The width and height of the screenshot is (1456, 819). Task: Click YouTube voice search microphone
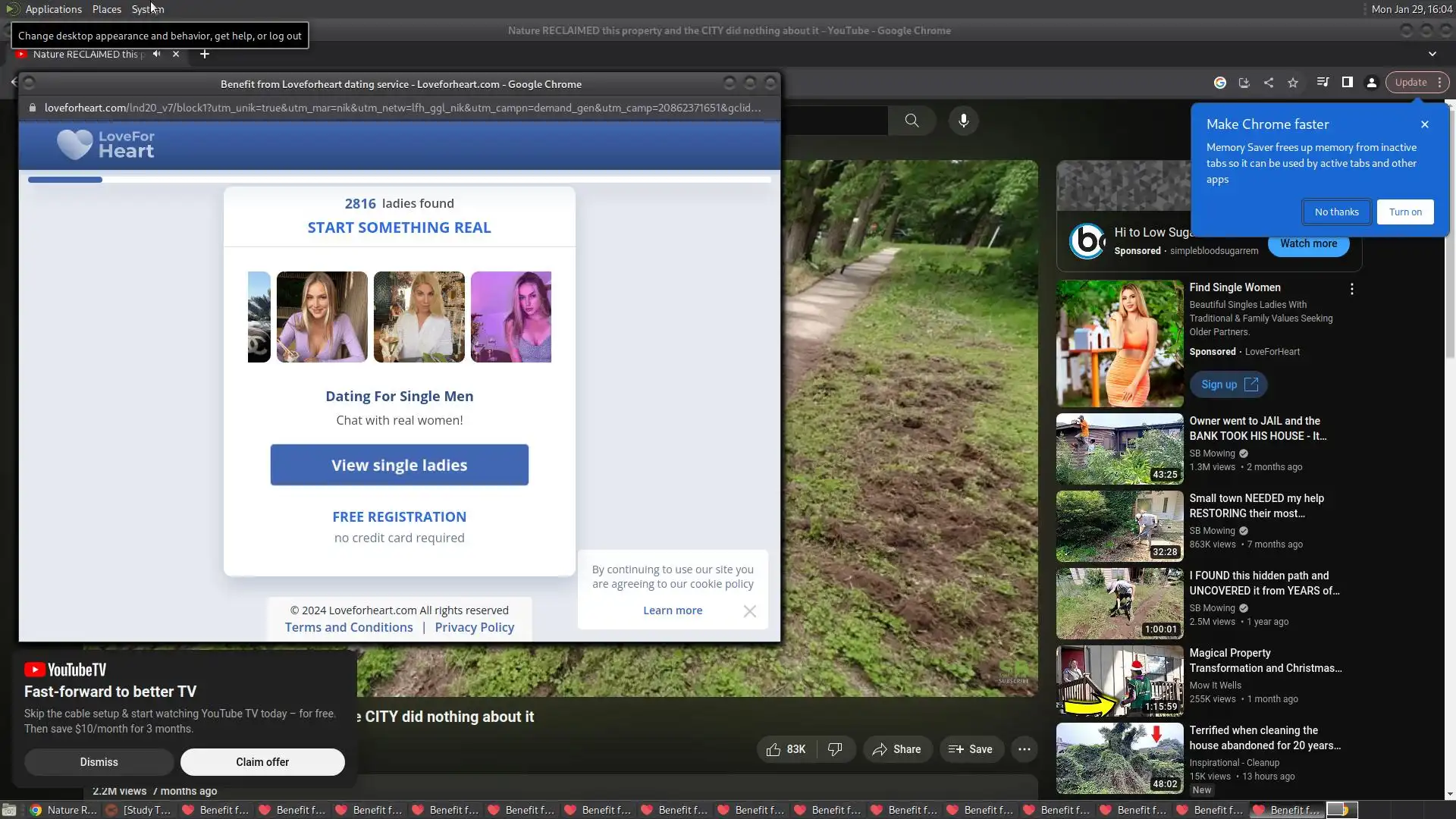(x=963, y=121)
